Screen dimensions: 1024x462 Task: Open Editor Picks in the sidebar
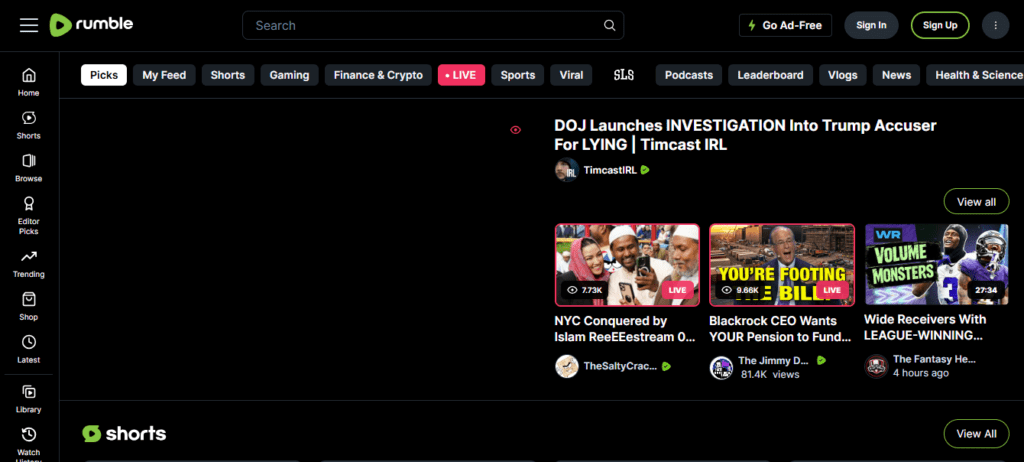[x=29, y=216]
